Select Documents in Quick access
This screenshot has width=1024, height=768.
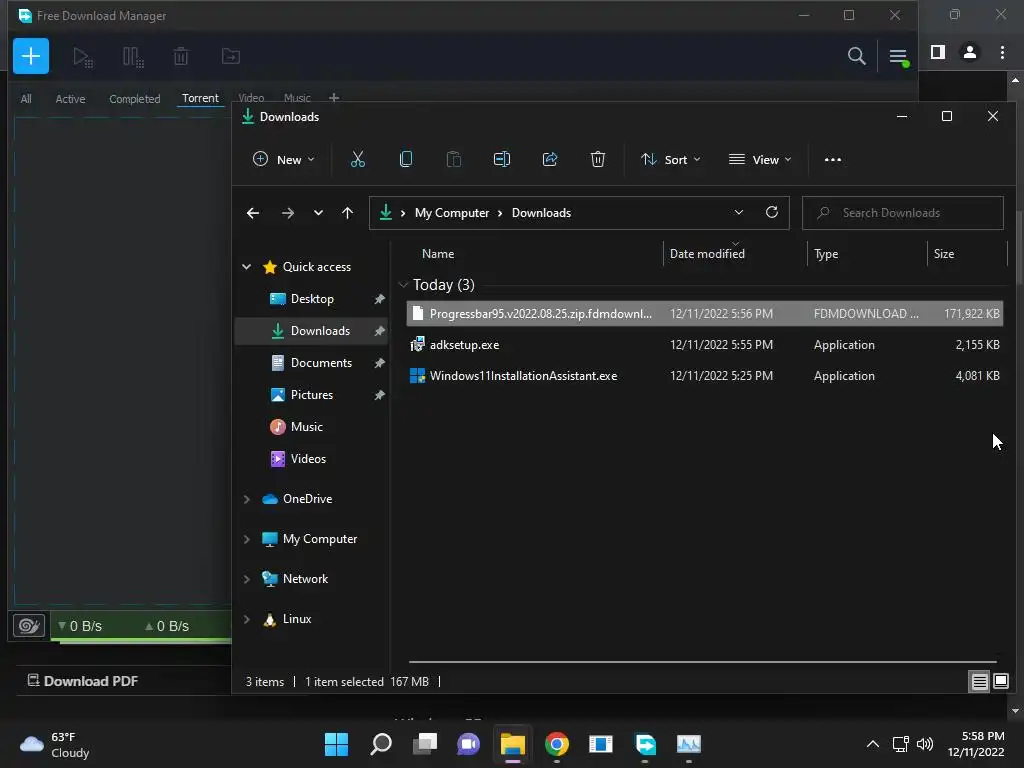(321, 362)
